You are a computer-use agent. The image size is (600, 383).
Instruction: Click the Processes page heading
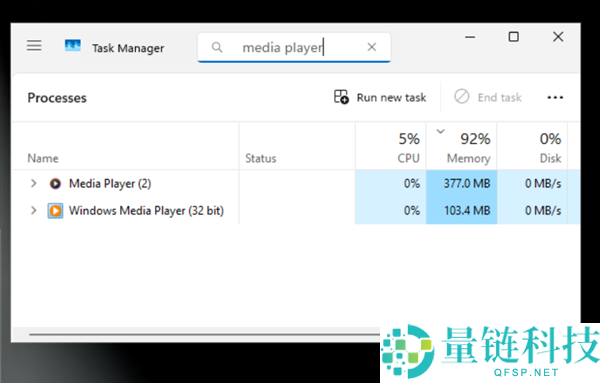pos(57,98)
